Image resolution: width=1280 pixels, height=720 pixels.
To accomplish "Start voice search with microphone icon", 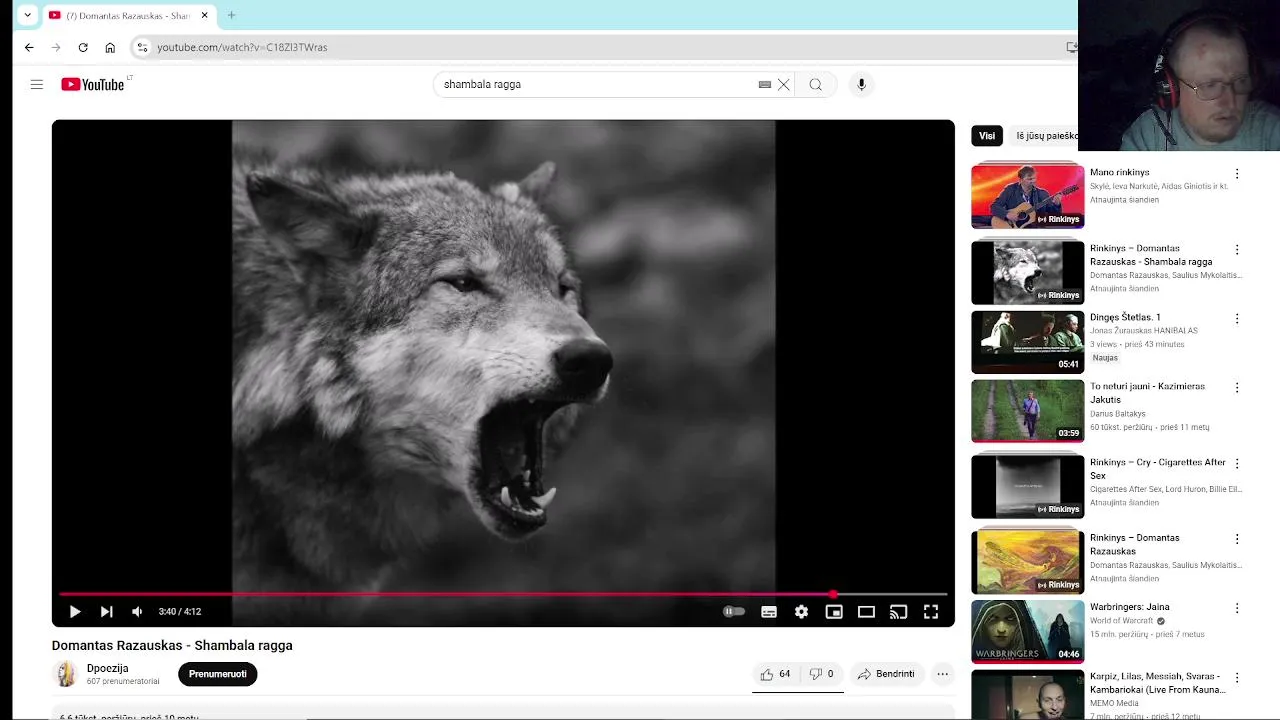I will coord(861,85).
